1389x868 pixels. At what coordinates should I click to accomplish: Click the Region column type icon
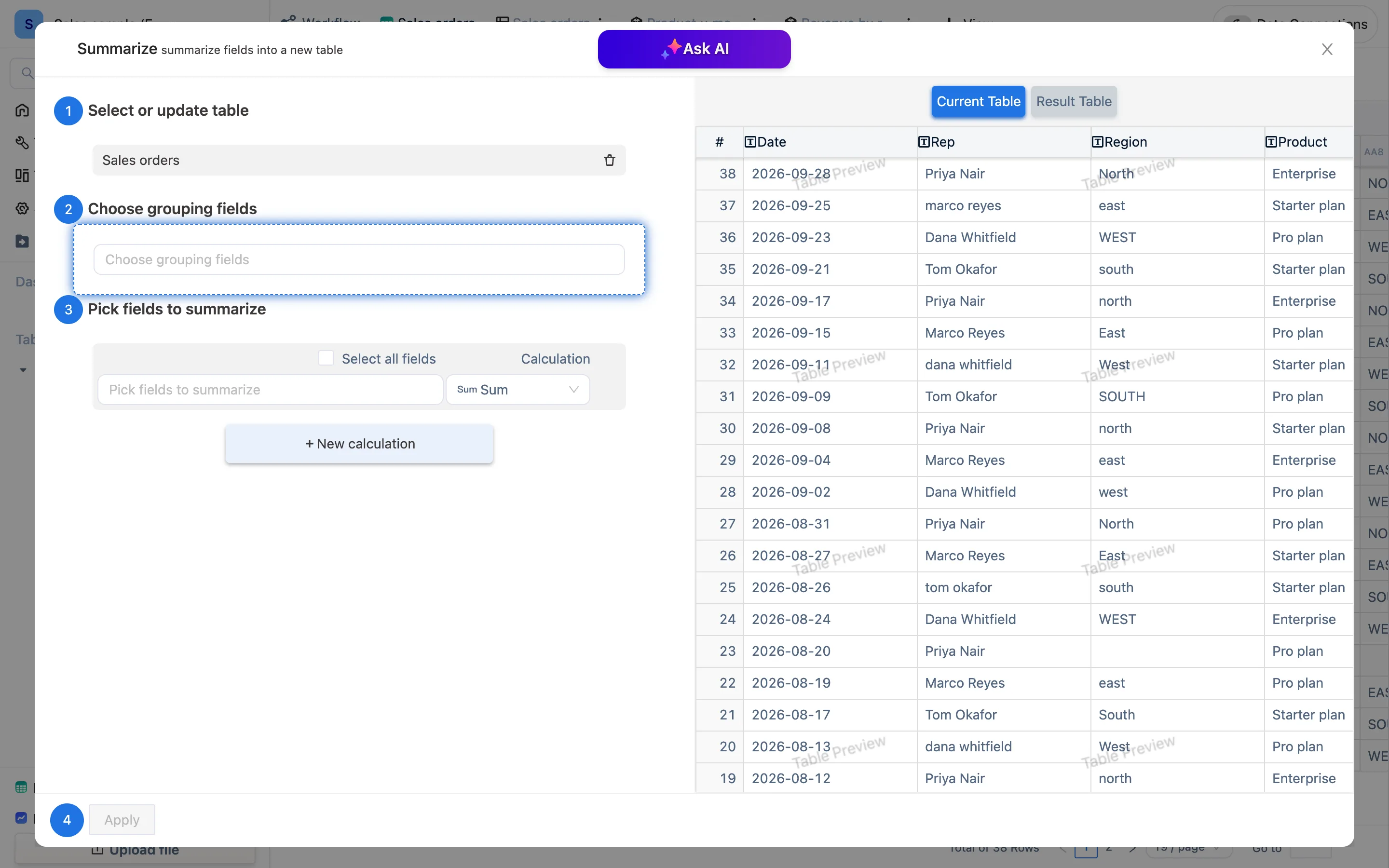1097,142
